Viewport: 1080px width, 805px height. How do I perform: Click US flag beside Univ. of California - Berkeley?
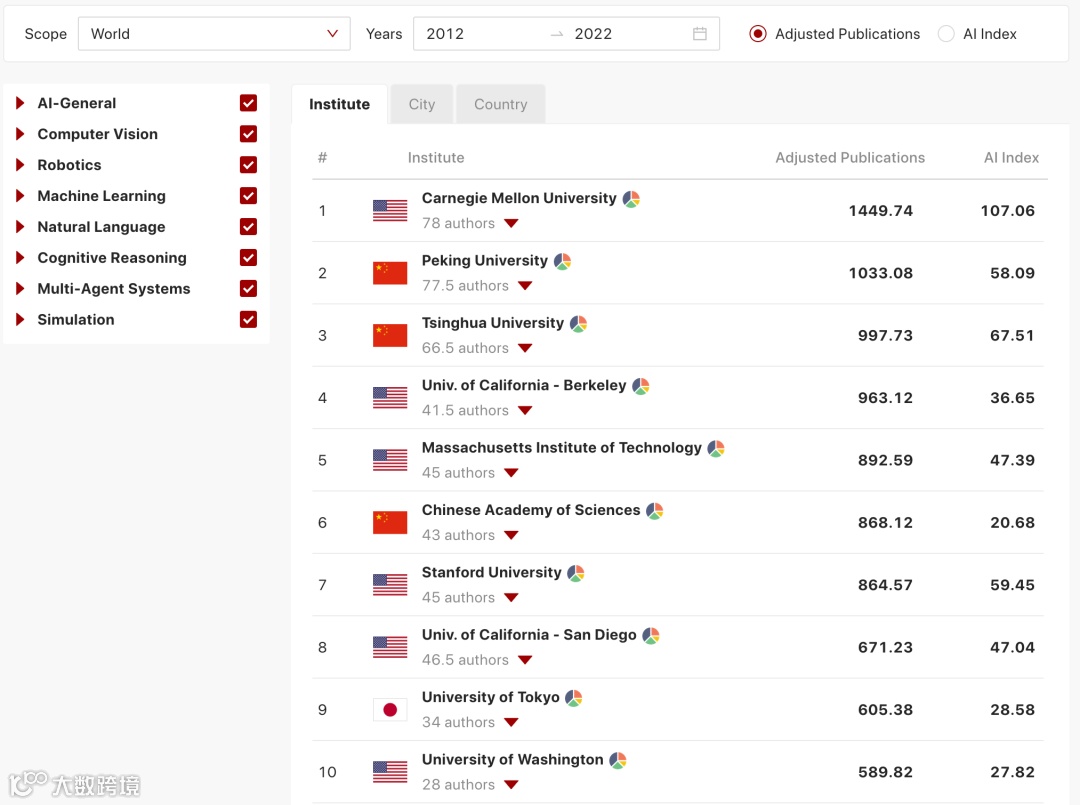click(390, 397)
